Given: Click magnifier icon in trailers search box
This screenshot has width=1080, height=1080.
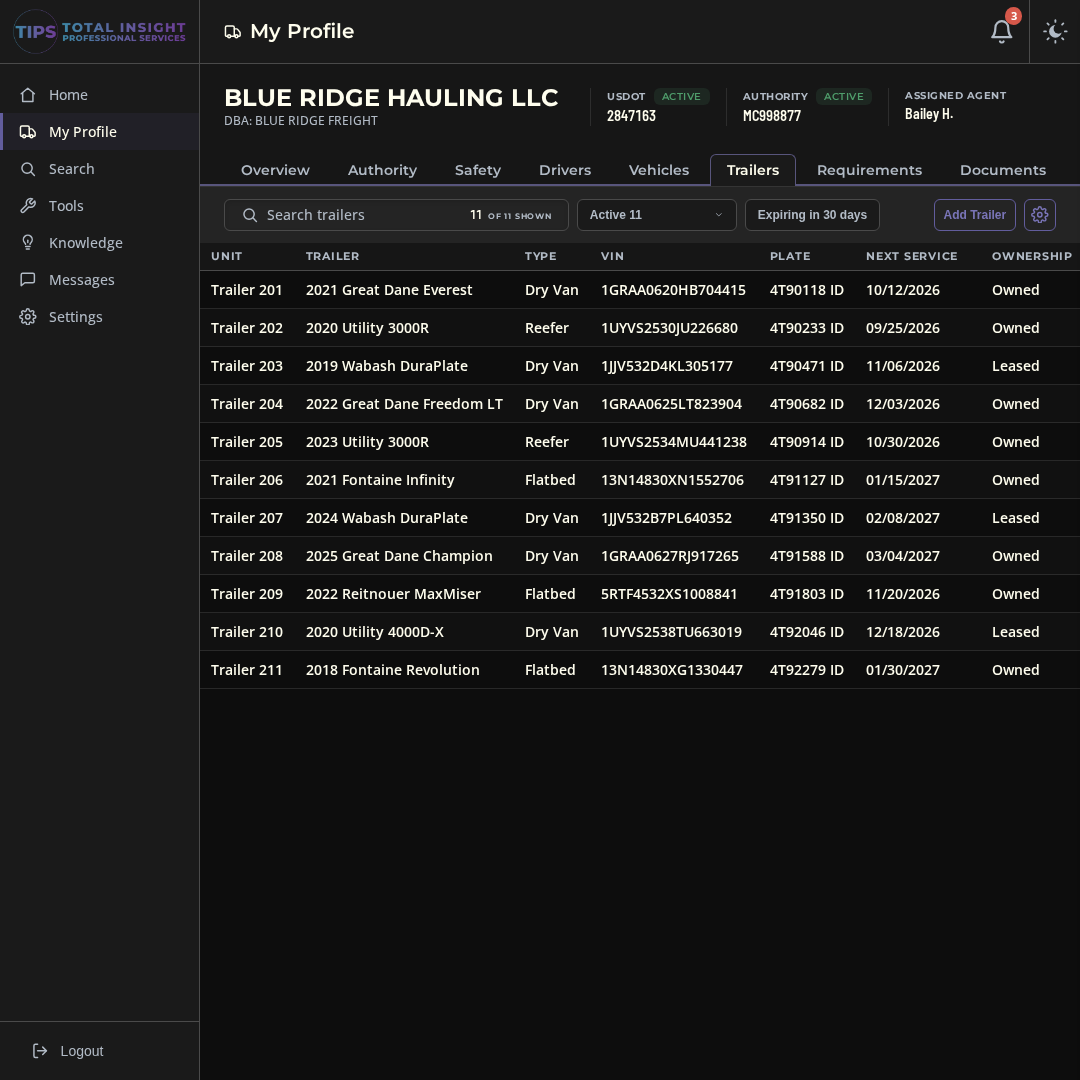Looking at the screenshot, I should pos(250,216).
